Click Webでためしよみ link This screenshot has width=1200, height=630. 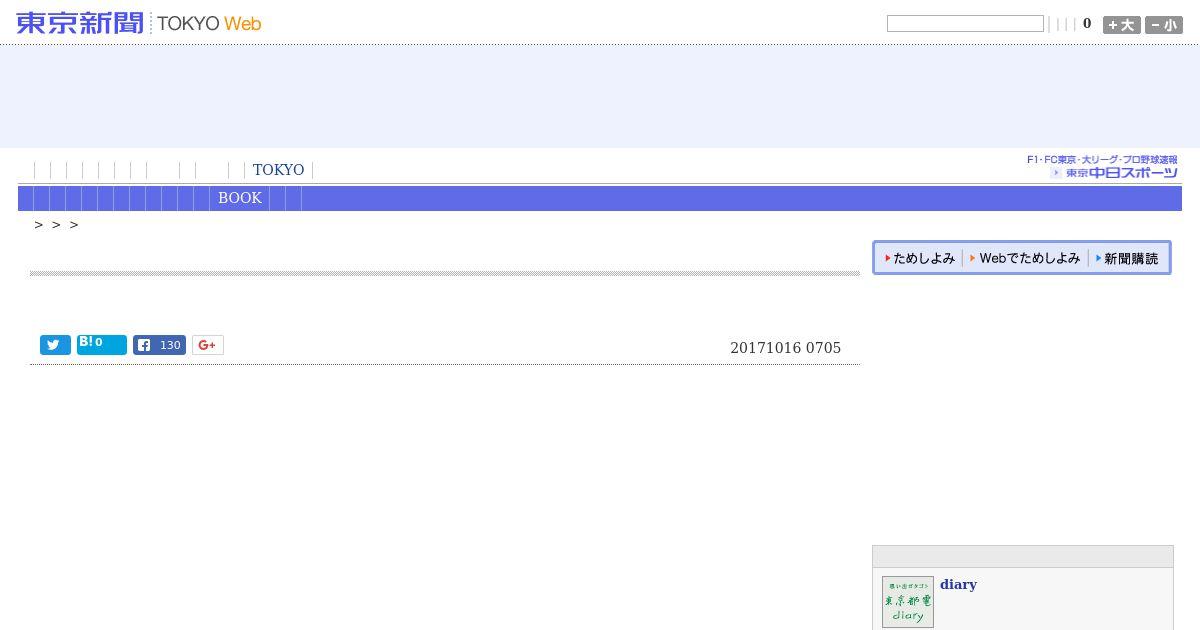click(x=1025, y=258)
